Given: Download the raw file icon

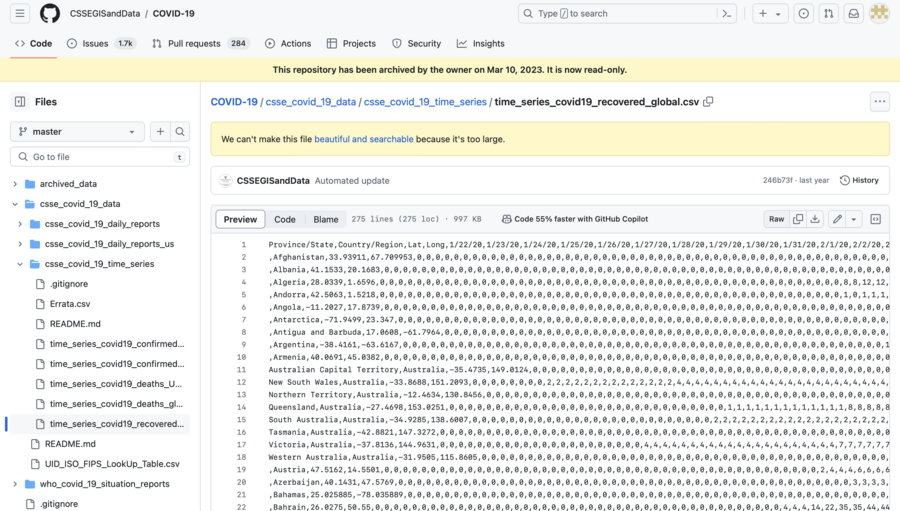Looking at the screenshot, I should coord(814,219).
